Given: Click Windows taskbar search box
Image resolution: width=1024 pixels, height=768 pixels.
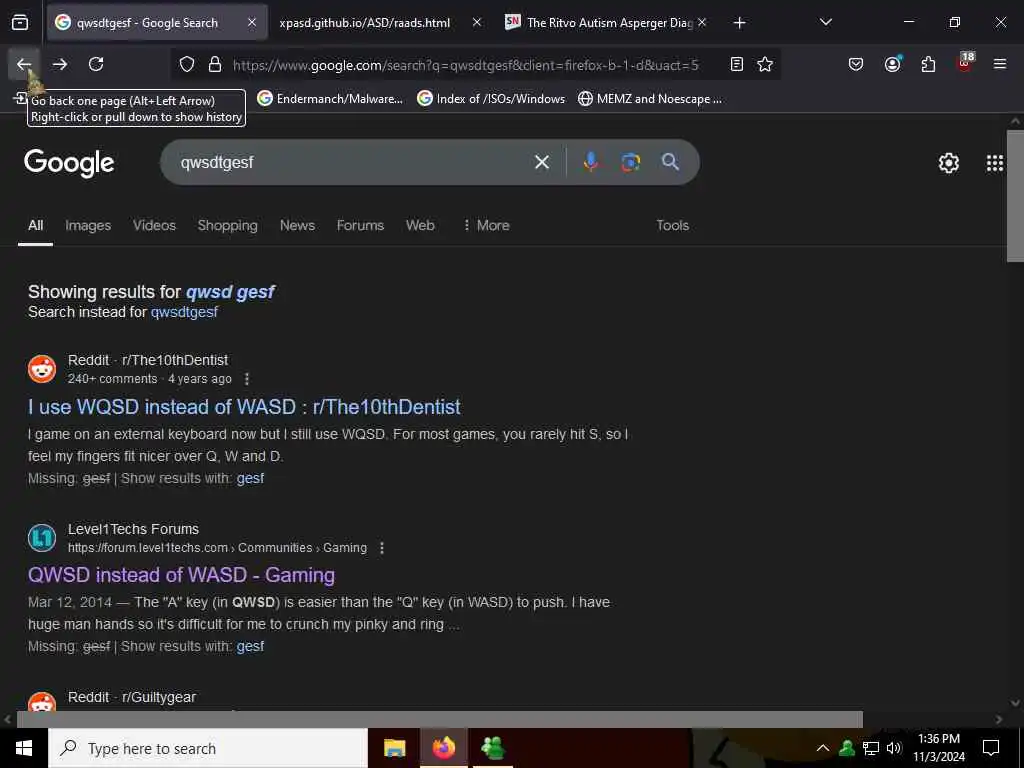Looking at the screenshot, I should pyautogui.click(x=208, y=748).
